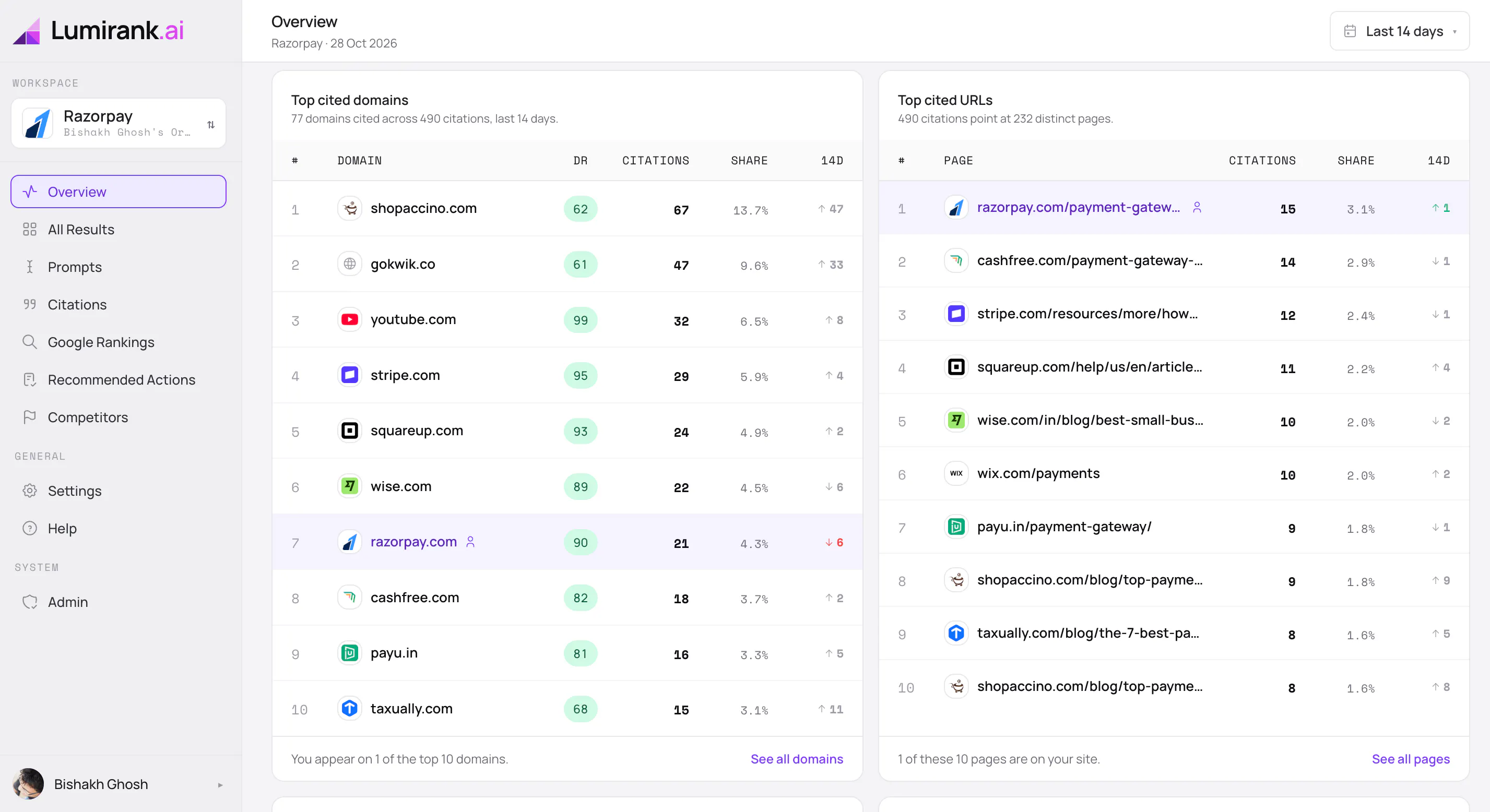Open Google Rankings in sidebar
Screen dimensions: 1490x812
(119, 342)
